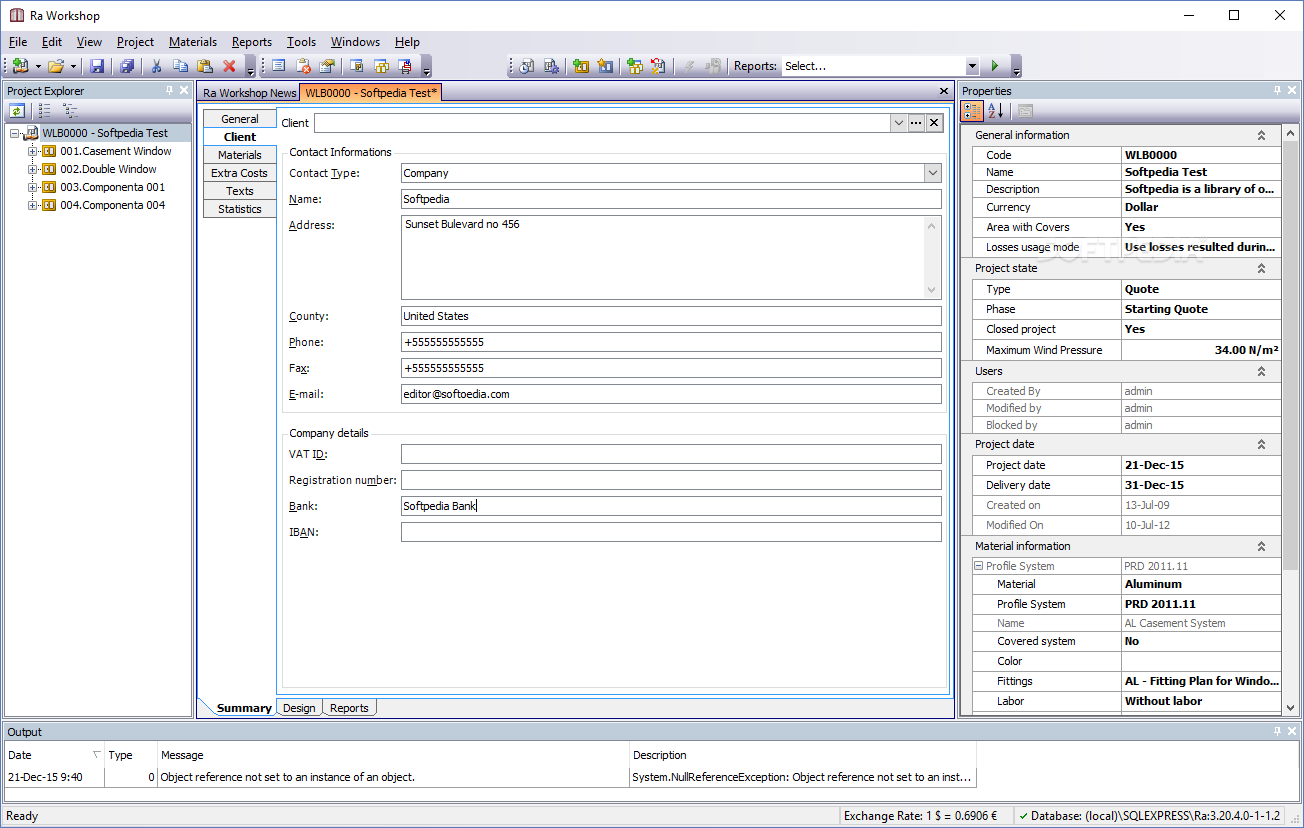1304x828 pixels.
Task: Select 004.Componenta 004 in Project Explorer
Action: pos(113,205)
